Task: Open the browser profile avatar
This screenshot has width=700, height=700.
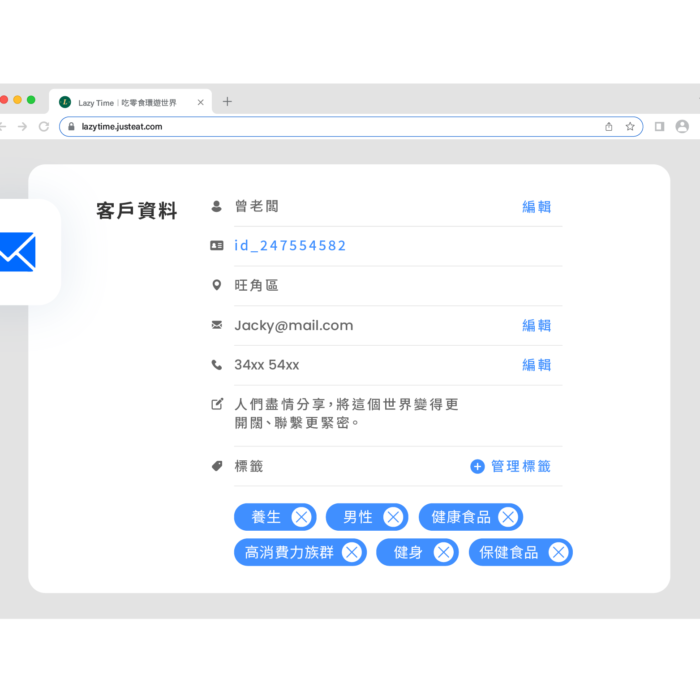Action: click(x=682, y=126)
